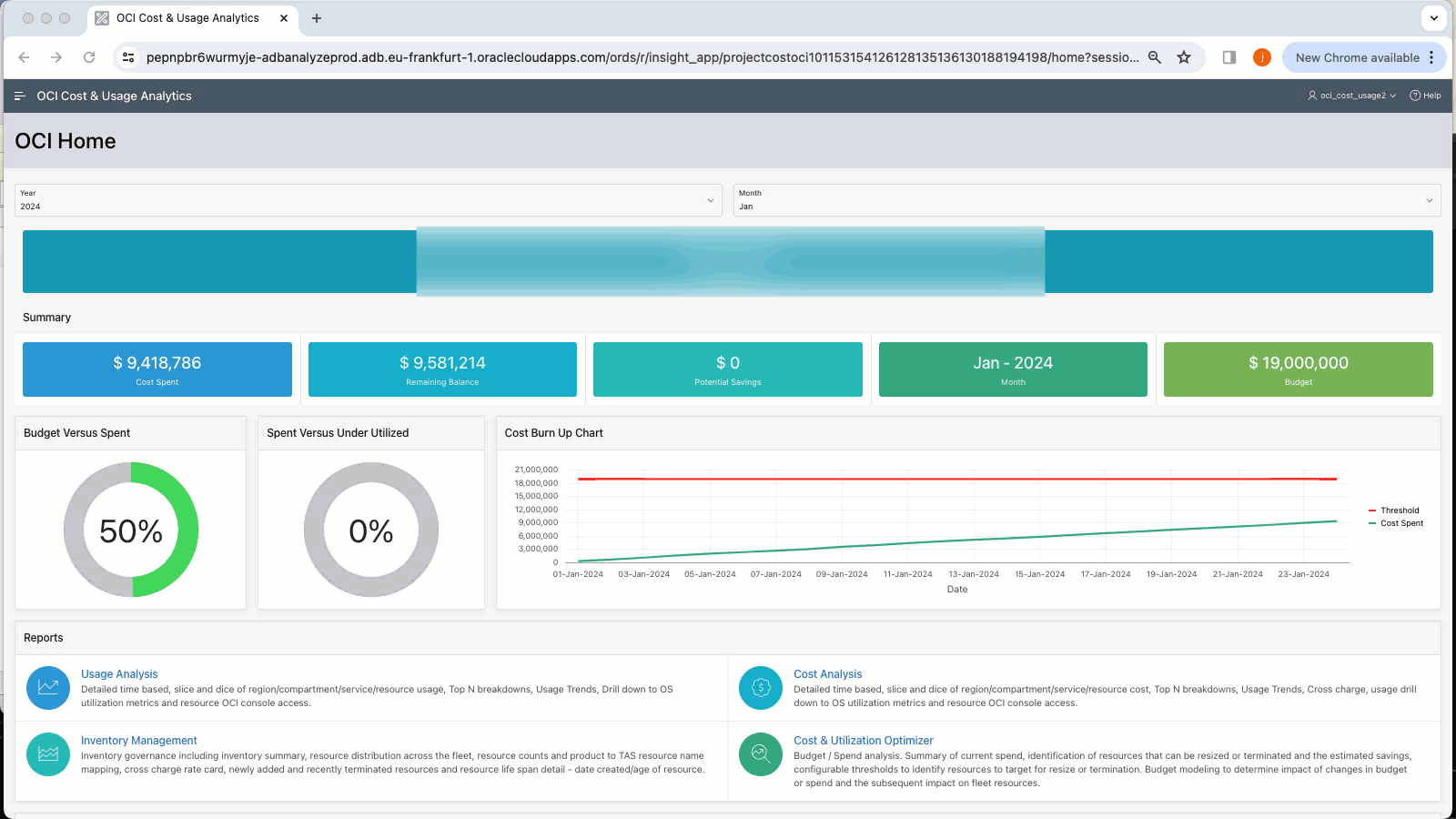
Task: Open the Usage Analysis report icon
Action: pyautogui.click(x=47, y=688)
